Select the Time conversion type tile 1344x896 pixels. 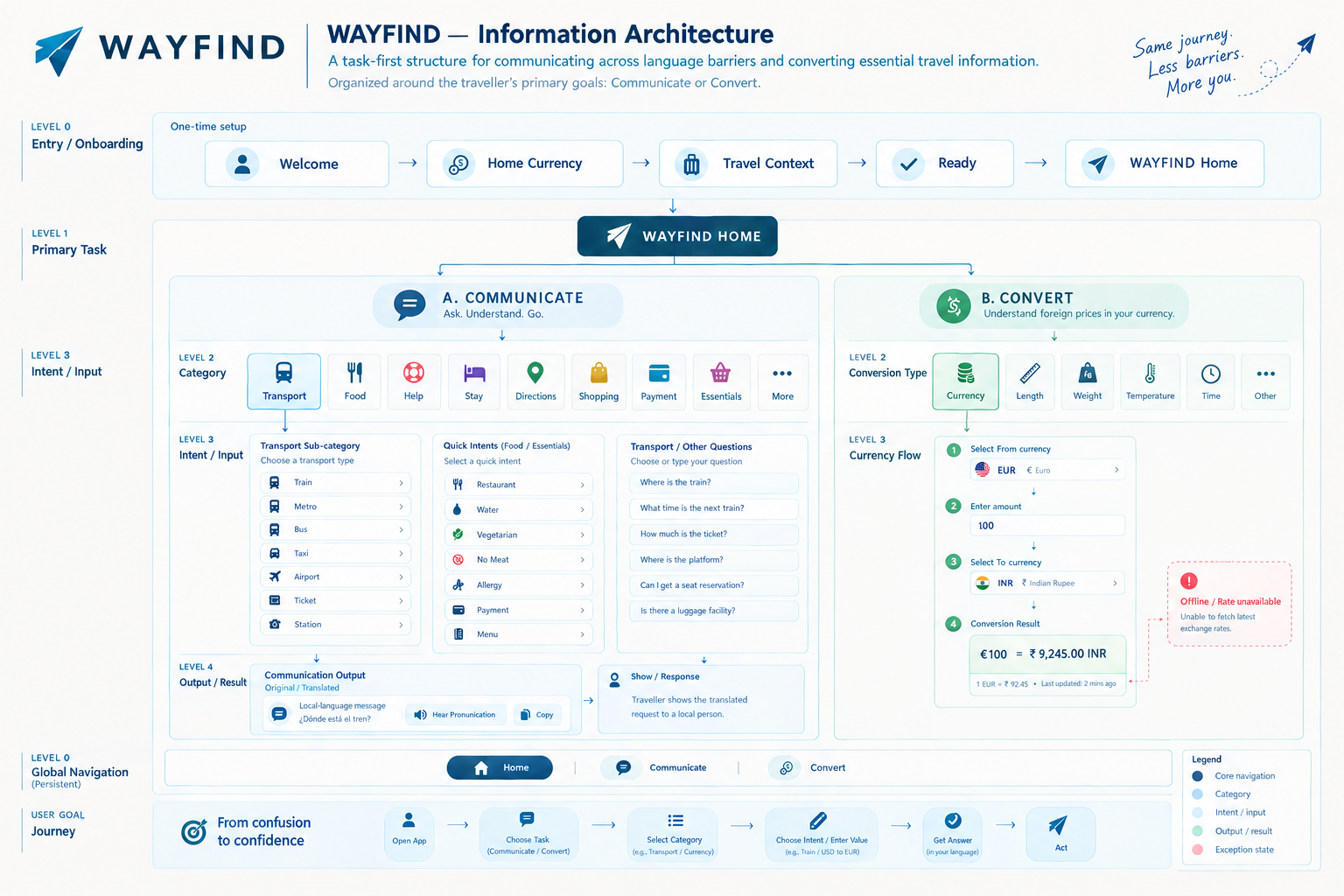point(1211,381)
